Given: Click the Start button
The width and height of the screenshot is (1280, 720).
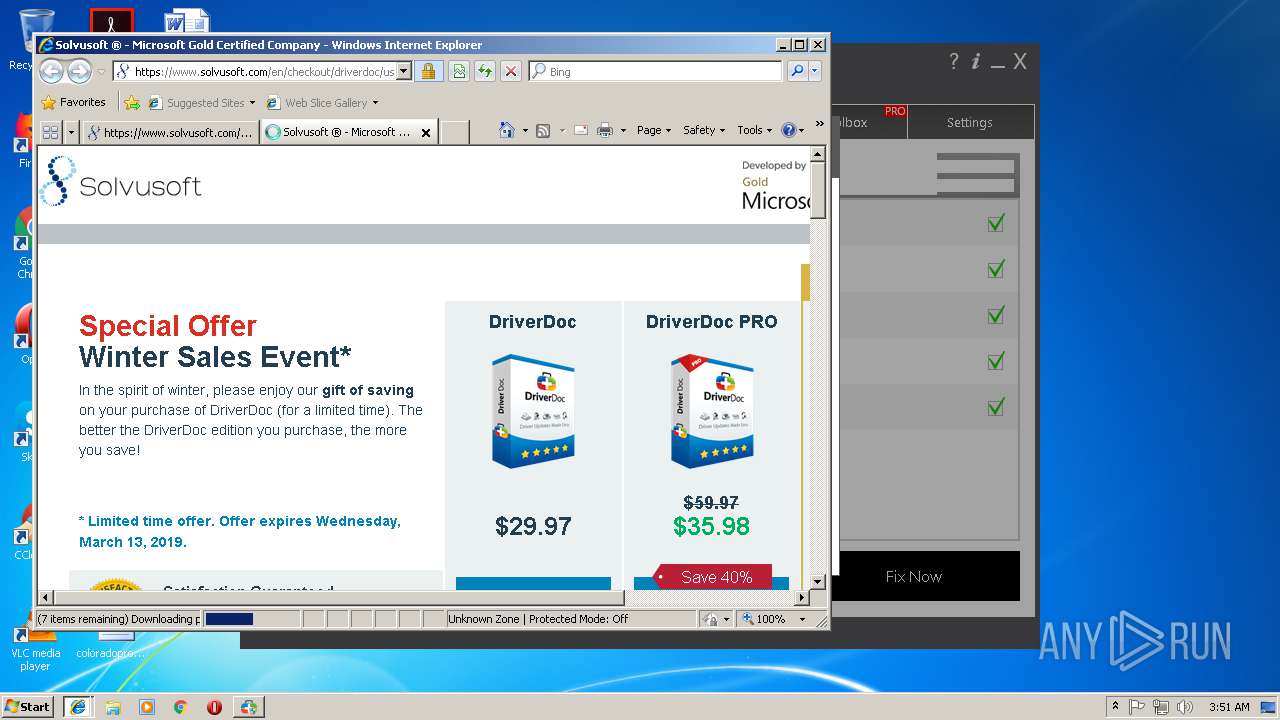Looking at the screenshot, I should point(28,706).
